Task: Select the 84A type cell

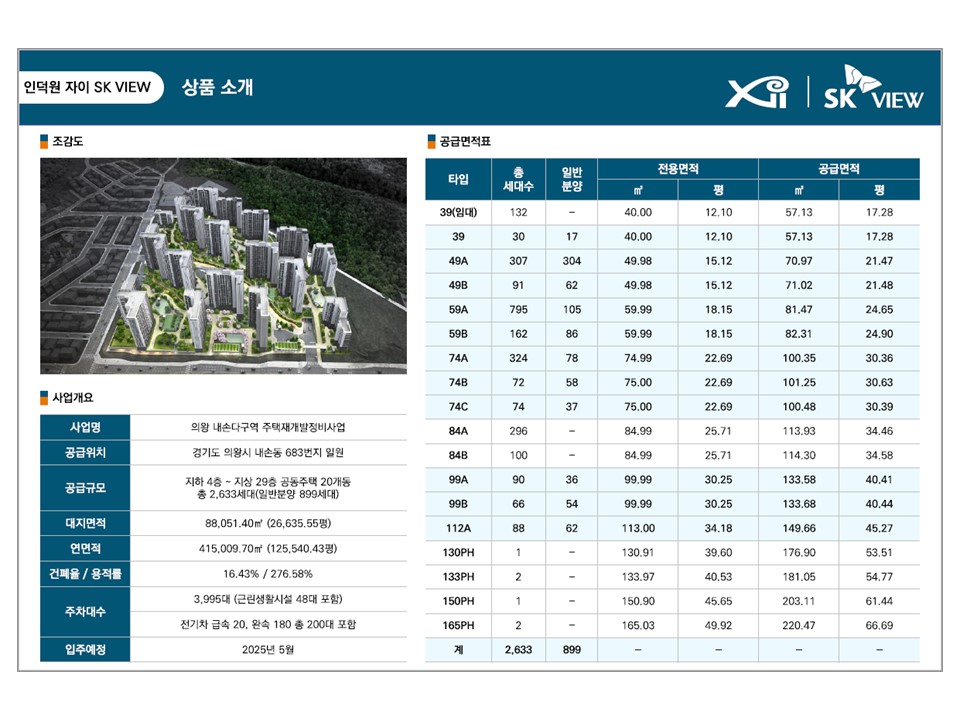Action: click(x=458, y=431)
